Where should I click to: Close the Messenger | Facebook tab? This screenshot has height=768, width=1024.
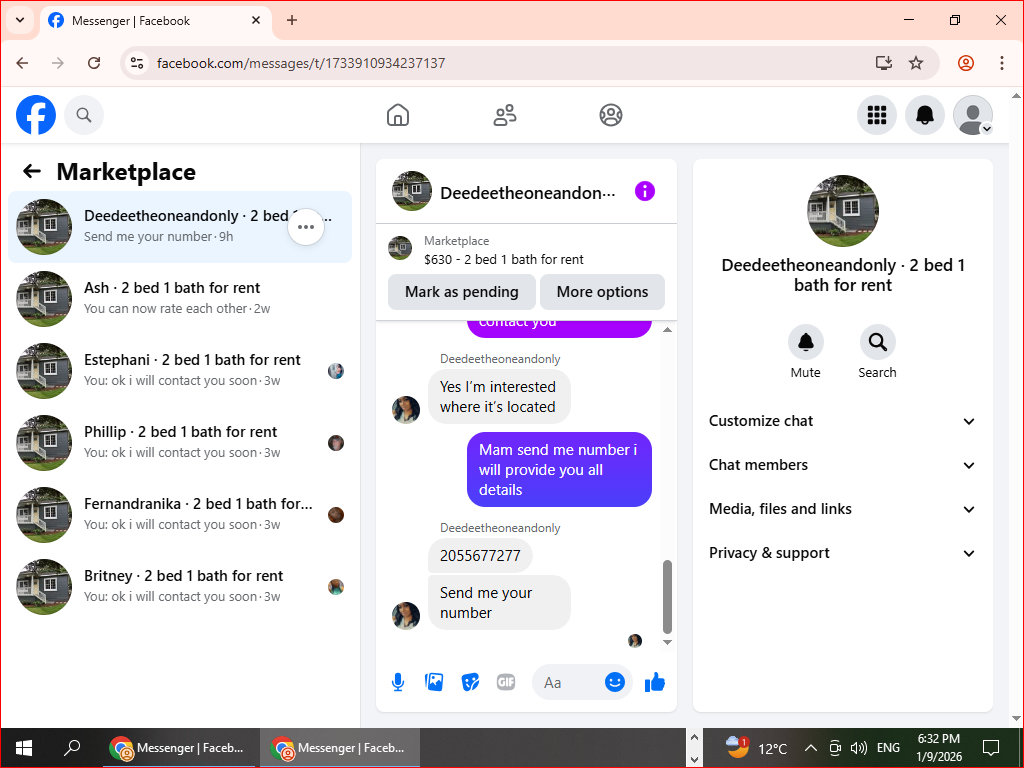tap(256, 20)
